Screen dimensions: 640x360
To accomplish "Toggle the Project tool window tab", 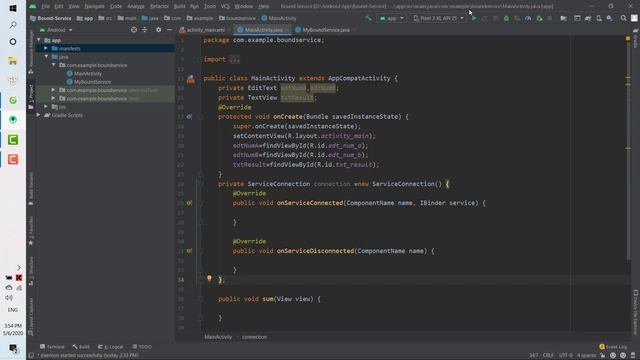I will coord(31,97).
